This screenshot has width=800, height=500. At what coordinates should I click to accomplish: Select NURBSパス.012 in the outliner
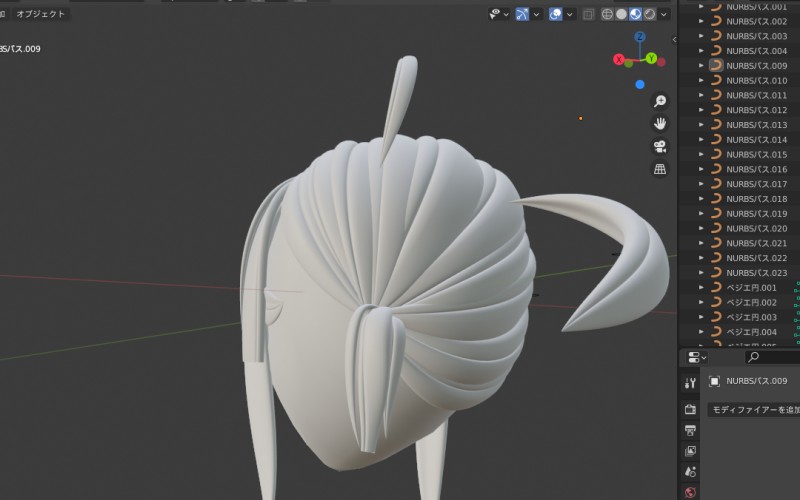point(757,110)
